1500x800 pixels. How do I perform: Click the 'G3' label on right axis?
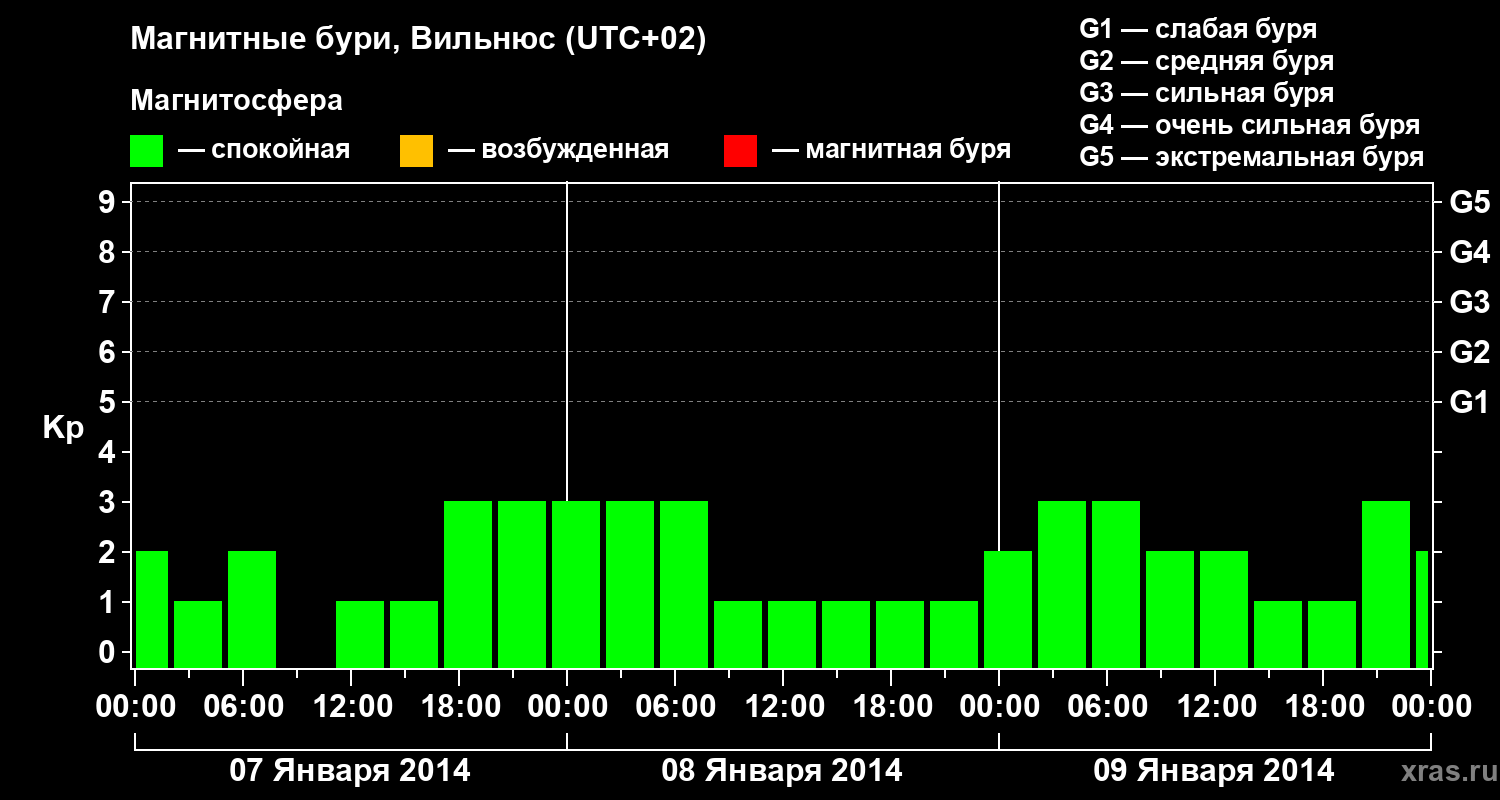pos(1469,302)
